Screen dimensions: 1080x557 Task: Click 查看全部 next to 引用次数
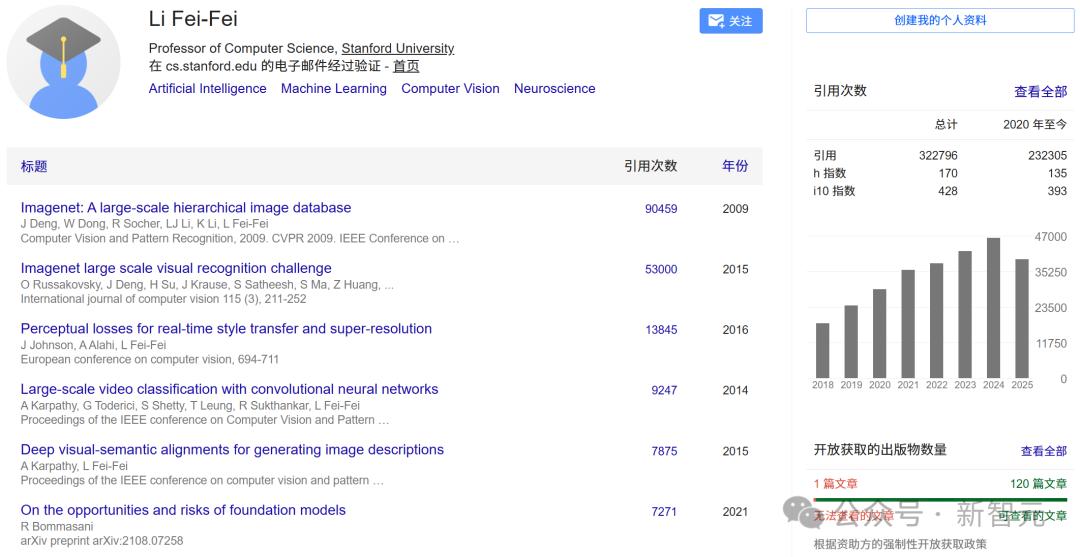[x=1040, y=91]
